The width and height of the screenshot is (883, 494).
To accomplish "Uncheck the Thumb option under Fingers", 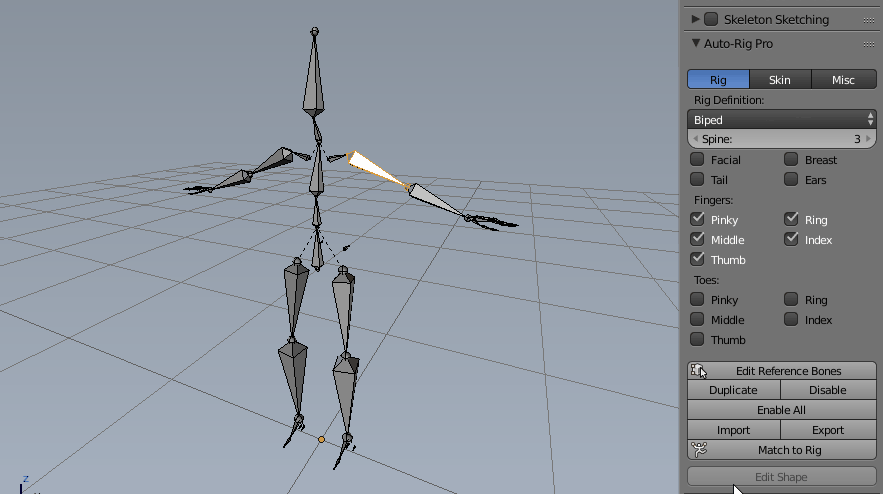I will click(x=697, y=260).
